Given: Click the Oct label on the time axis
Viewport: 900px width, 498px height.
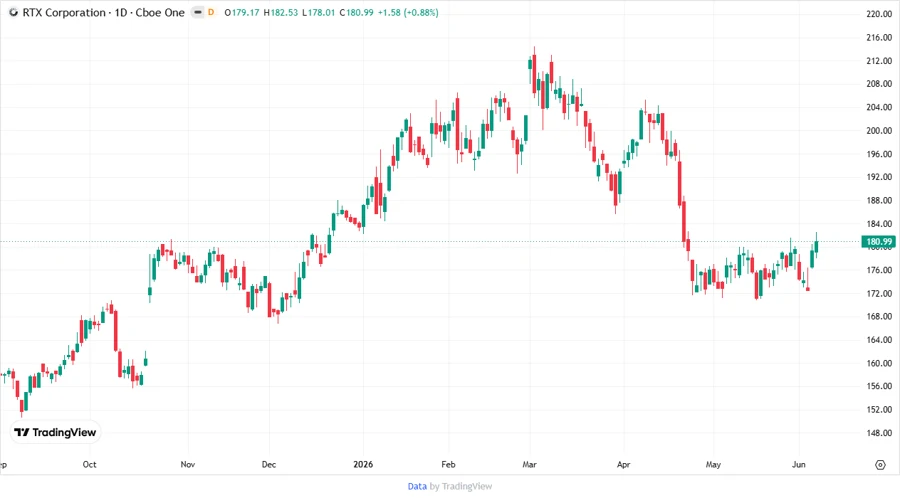Looking at the screenshot, I should (90, 464).
